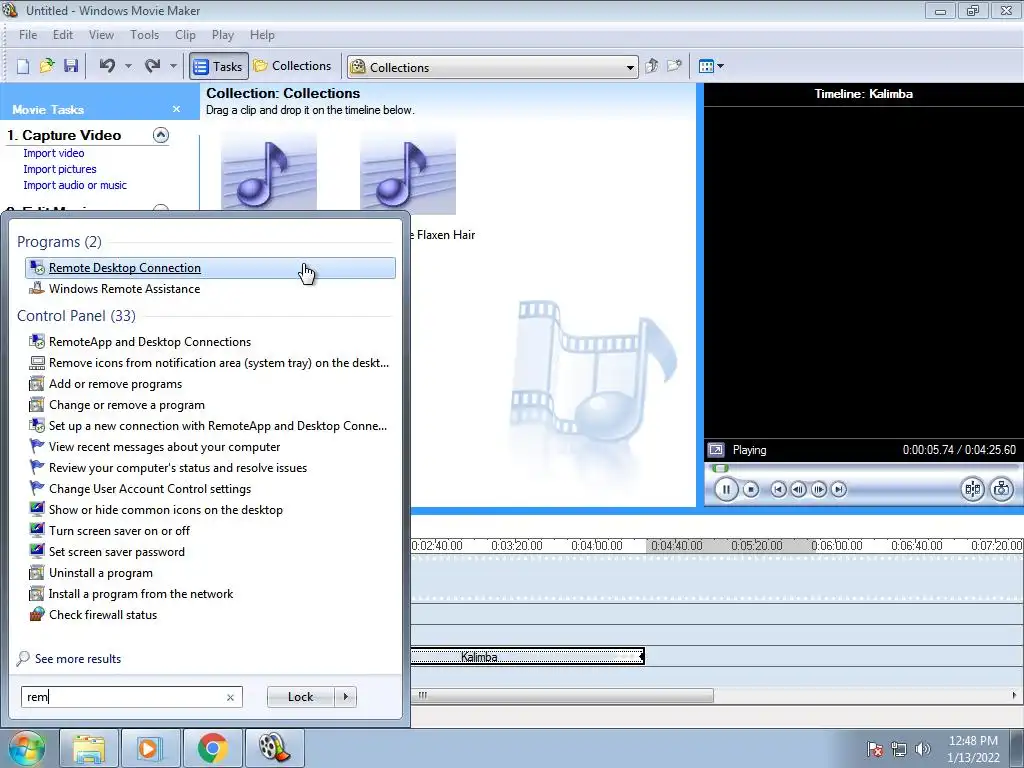Click the Take Picture camera icon
The image size is (1024, 768).
[x=1002, y=489]
